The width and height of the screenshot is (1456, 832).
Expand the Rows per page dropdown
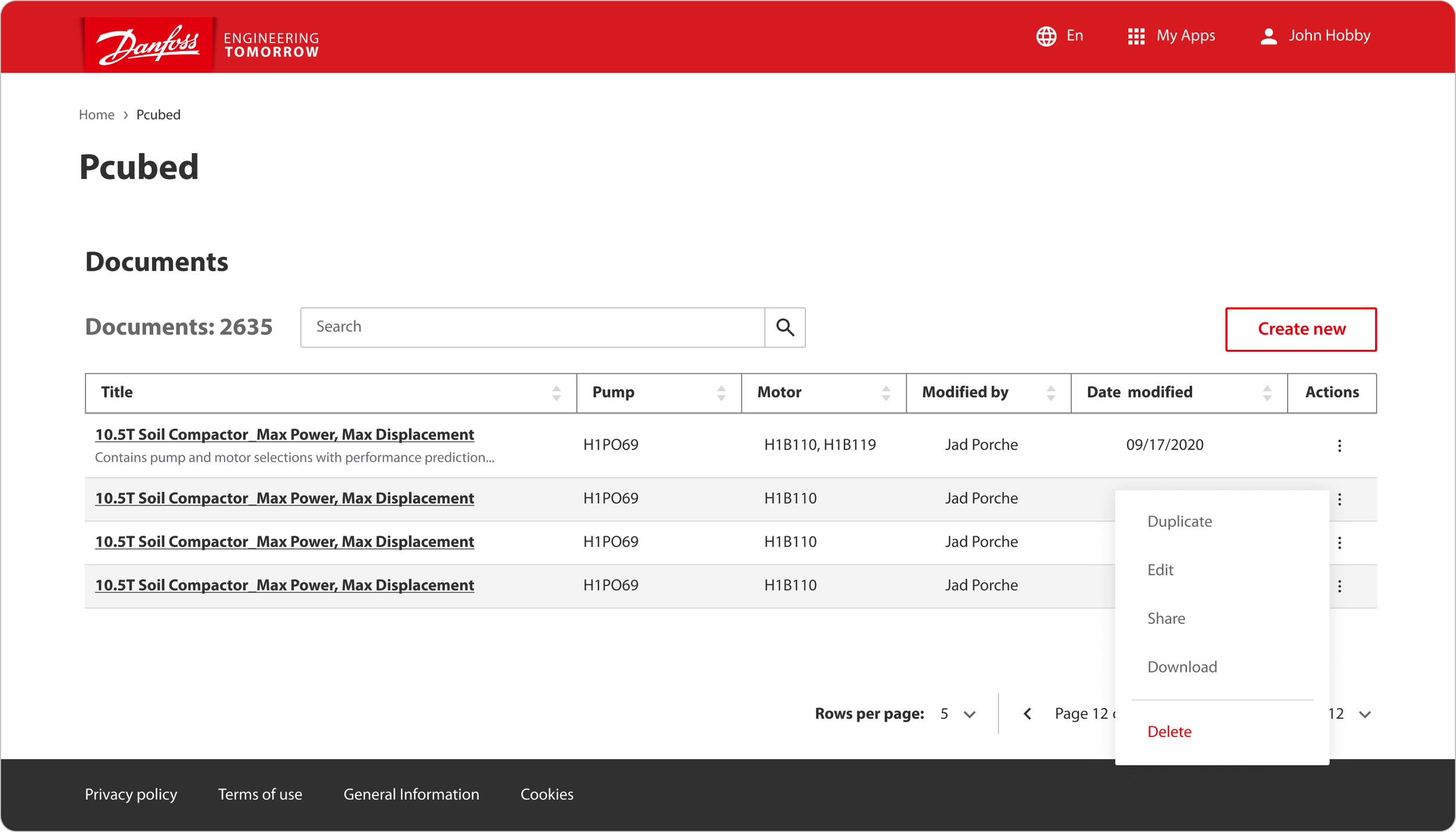(969, 714)
